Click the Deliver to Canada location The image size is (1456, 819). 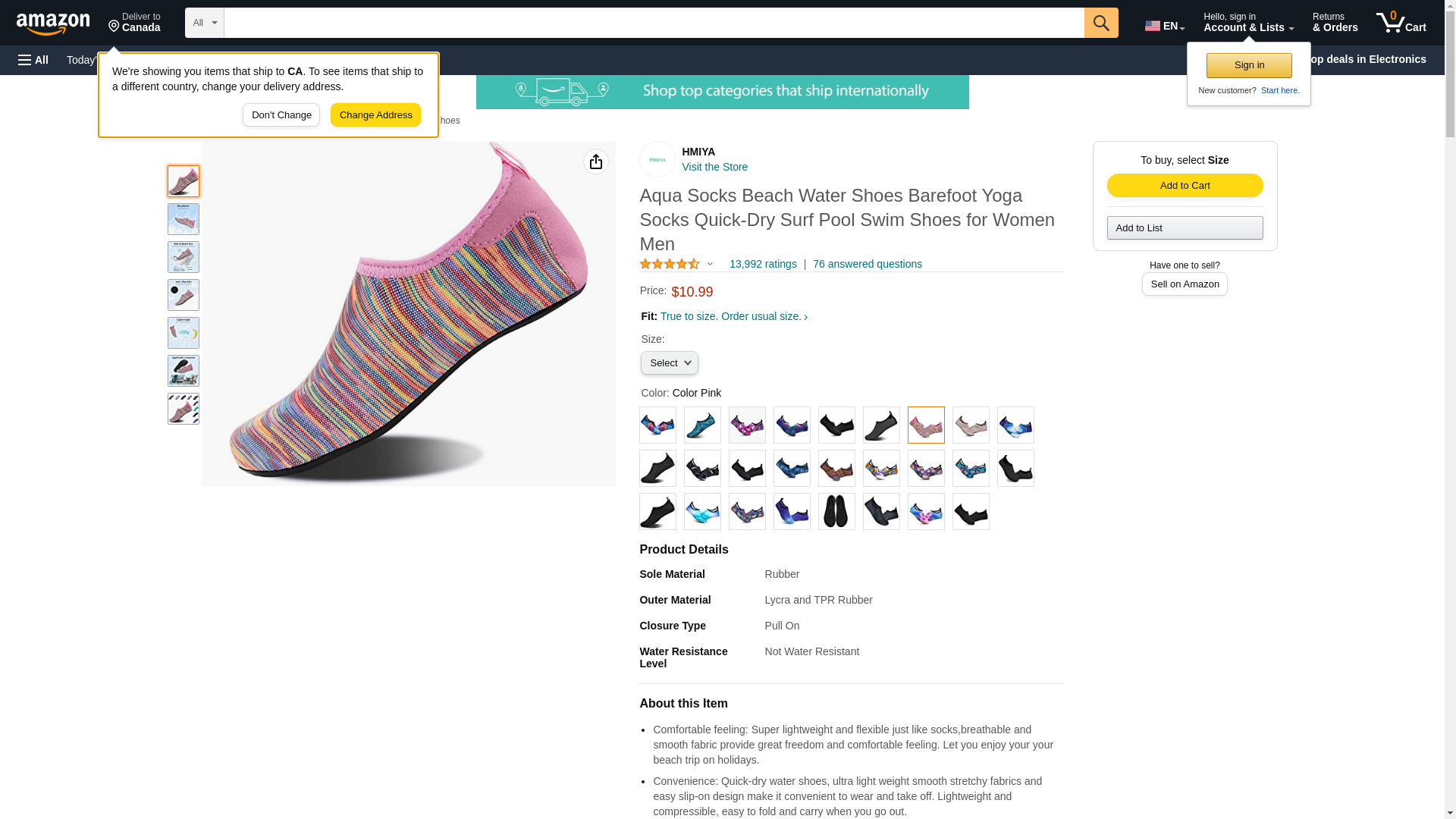point(134,23)
